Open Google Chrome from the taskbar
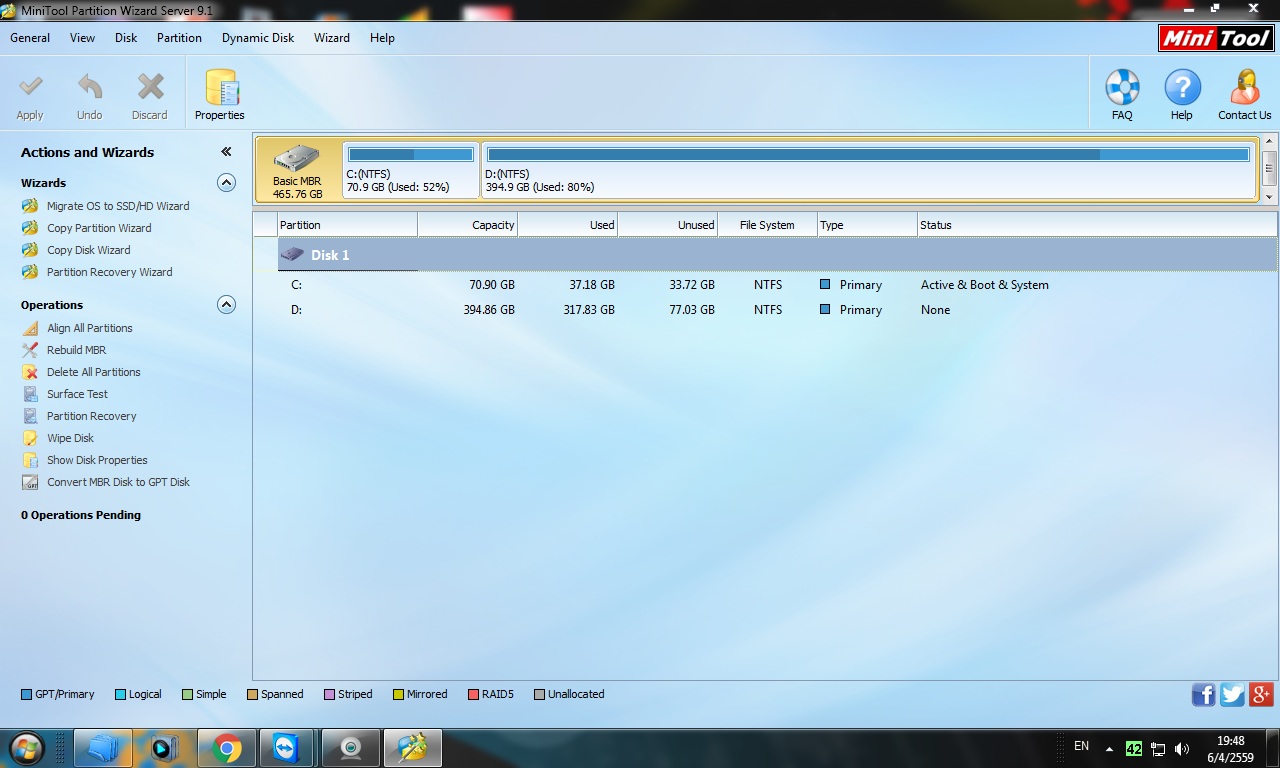1280x768 pixels. click(x=226, y=748)
